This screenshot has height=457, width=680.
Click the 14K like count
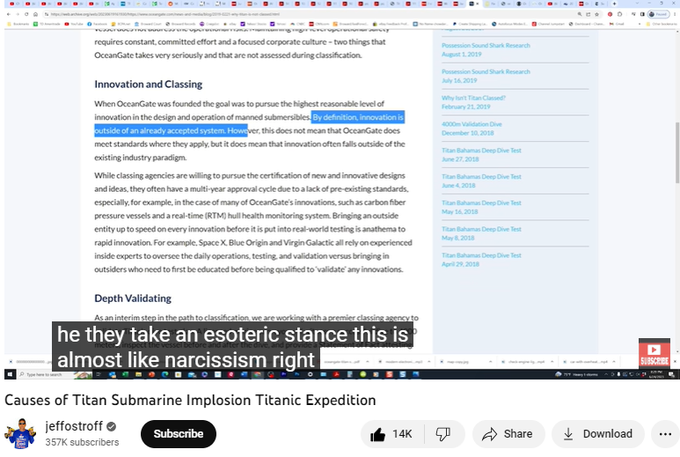[x=402, y=434]
